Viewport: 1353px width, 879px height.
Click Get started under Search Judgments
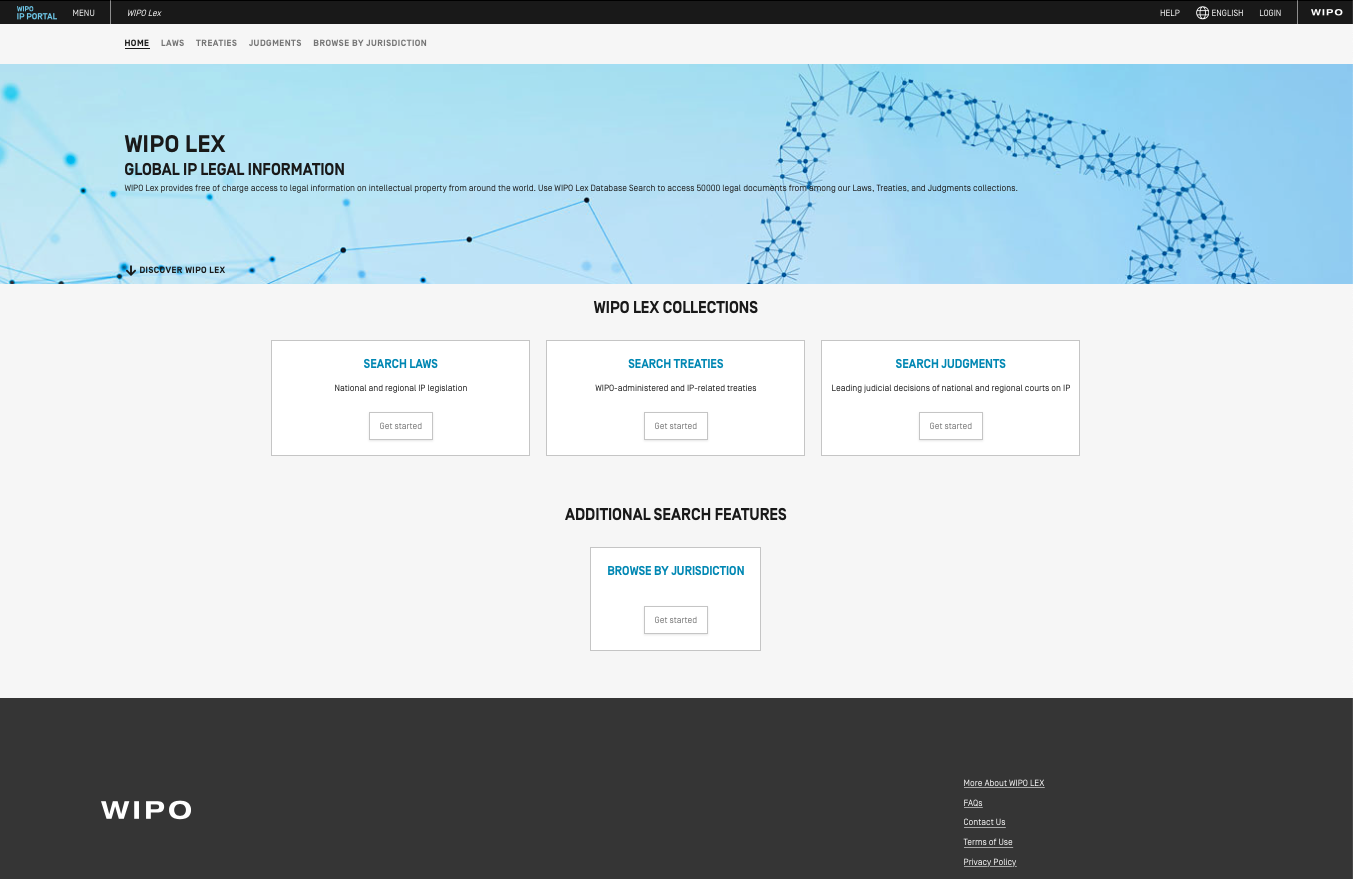point(950,426)
